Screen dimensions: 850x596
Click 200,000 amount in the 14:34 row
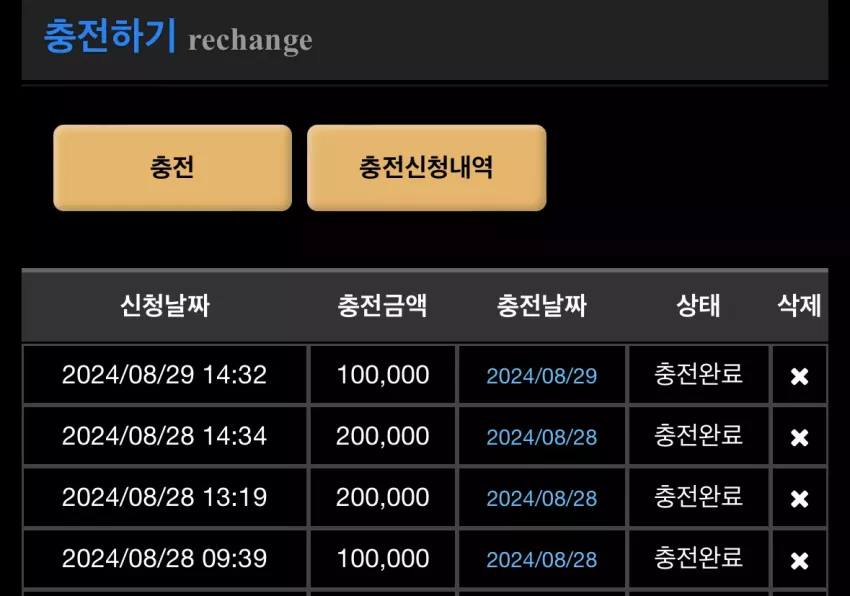pyautogui.click(x=383, y=436)
